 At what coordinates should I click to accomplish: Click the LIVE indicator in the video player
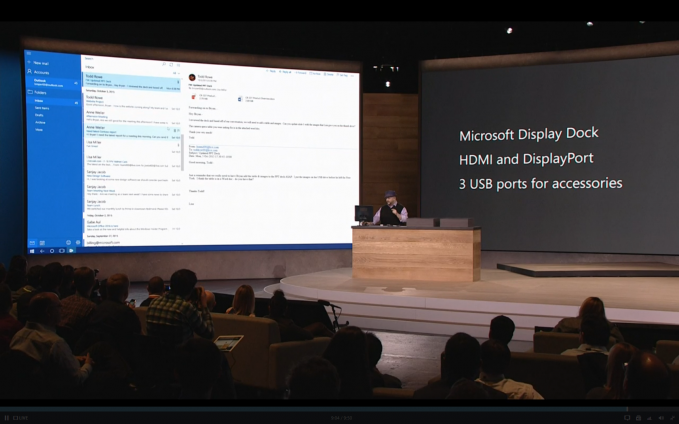pos(21,418)
